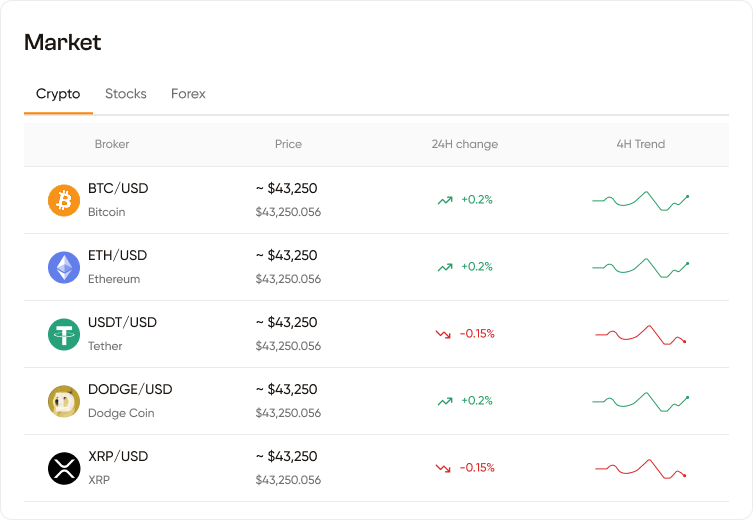Click the +0.2% change for BTC/USD
The height and width of the screenshot is (520, 753).
pyautogui.click(x=477, y=200)
